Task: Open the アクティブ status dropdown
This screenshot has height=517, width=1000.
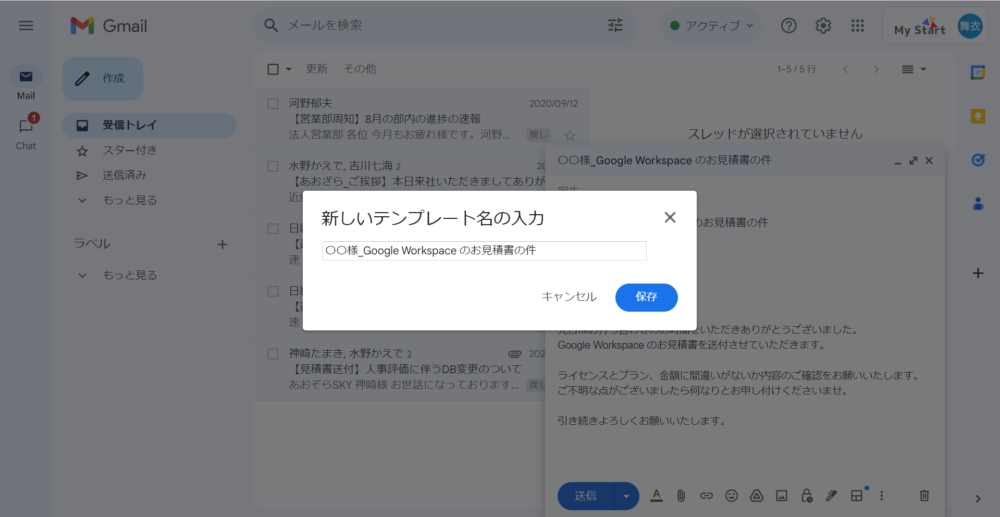Action: coord(712,26)
